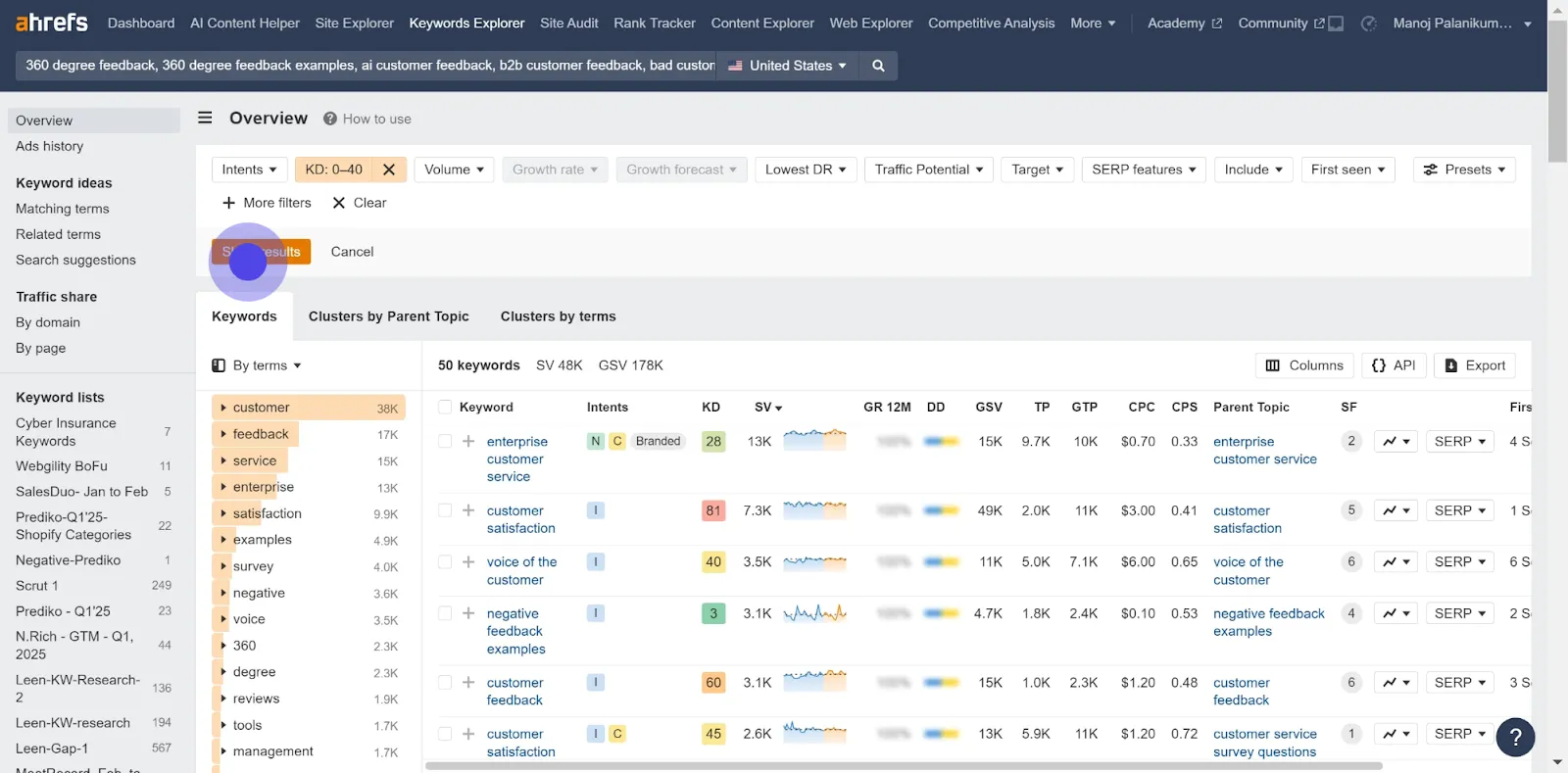
Task: Open the Ads history sidebar link
Action: (50, 146)
